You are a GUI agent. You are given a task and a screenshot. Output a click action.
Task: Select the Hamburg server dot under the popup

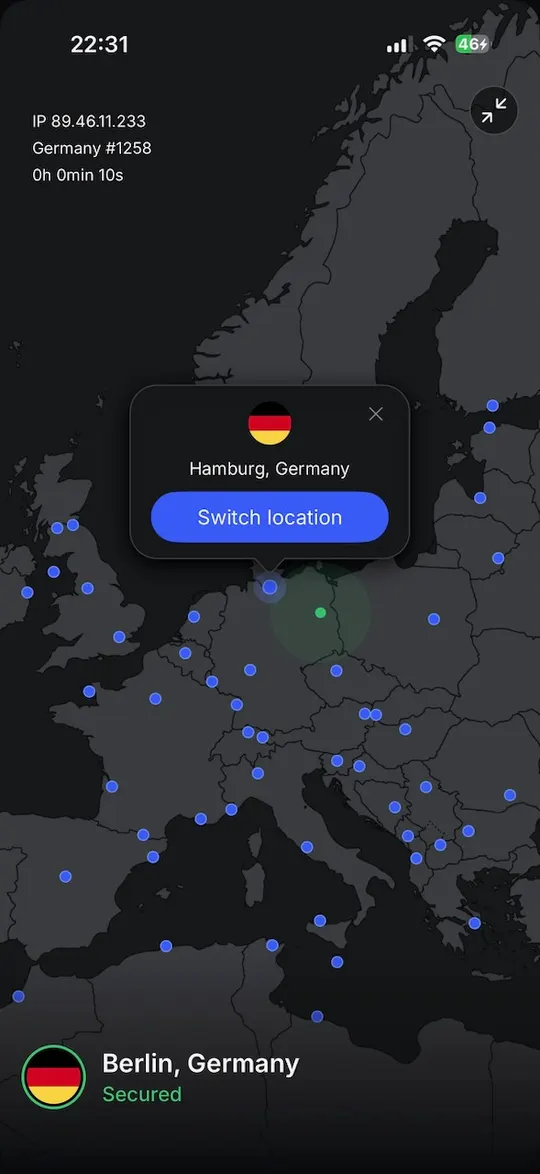(270, 588)
